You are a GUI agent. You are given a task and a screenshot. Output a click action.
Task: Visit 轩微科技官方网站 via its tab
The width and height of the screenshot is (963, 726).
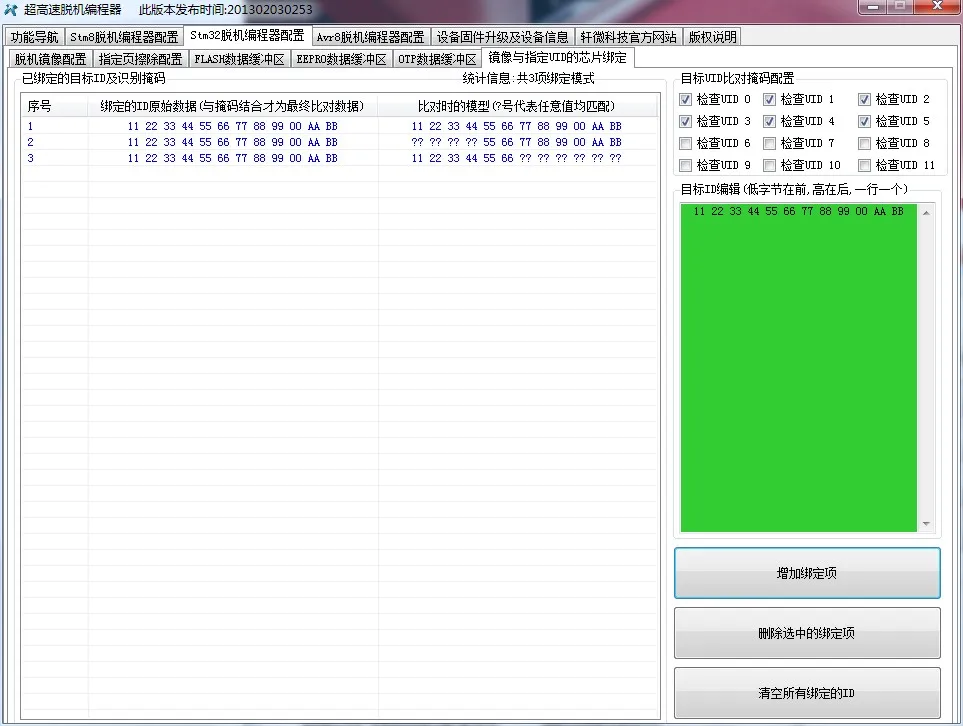(630, 35)
